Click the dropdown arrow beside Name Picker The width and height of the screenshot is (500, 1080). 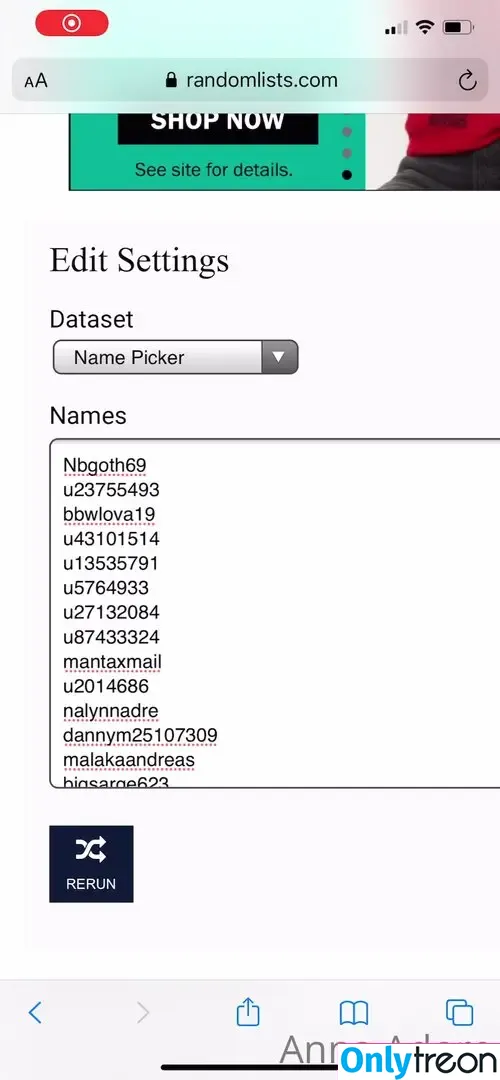279,357
